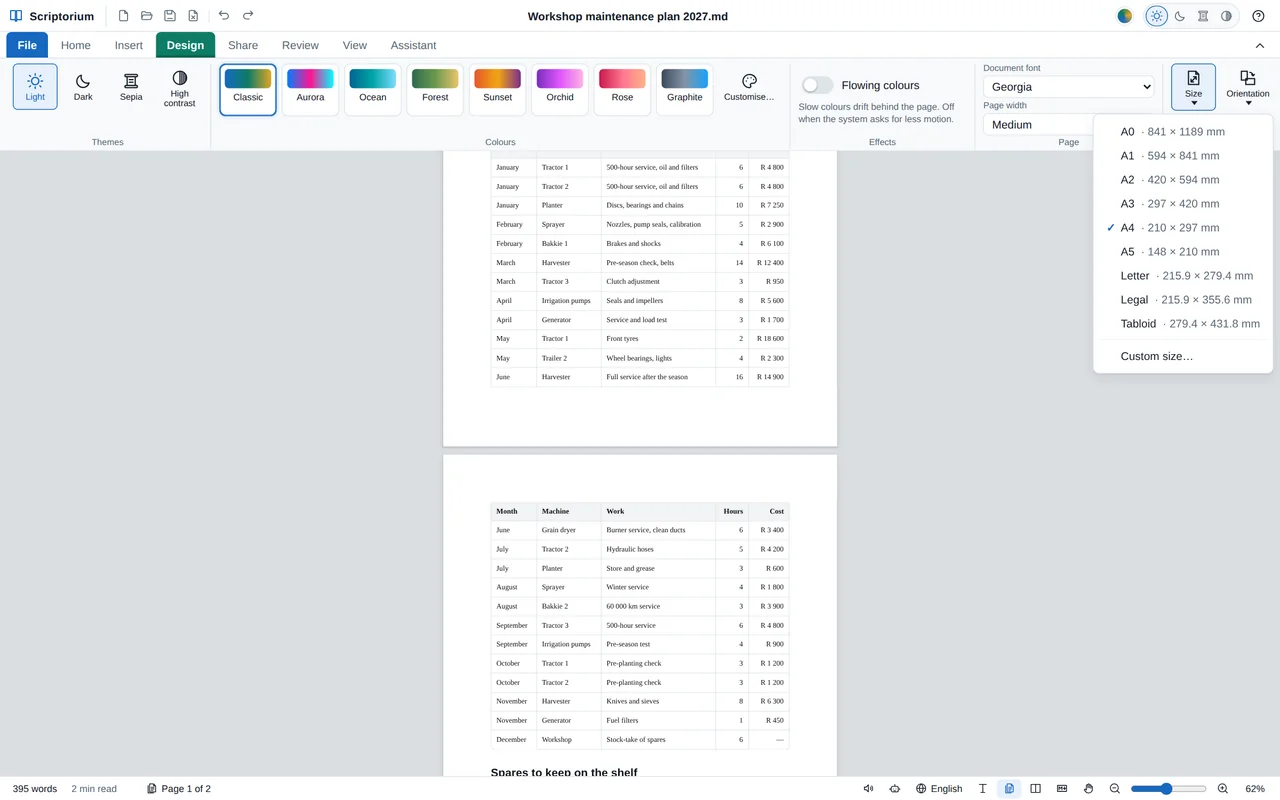Switch to two-column split view icon
The image size is (1280, 800).
click(1035, 789)
